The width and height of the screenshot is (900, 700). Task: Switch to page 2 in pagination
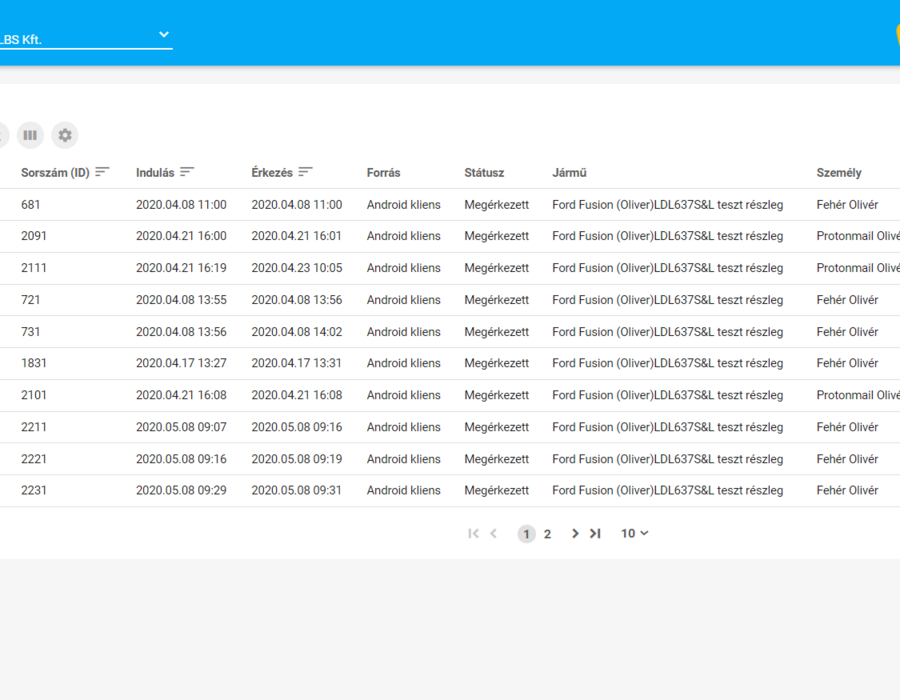click(548, 534)
